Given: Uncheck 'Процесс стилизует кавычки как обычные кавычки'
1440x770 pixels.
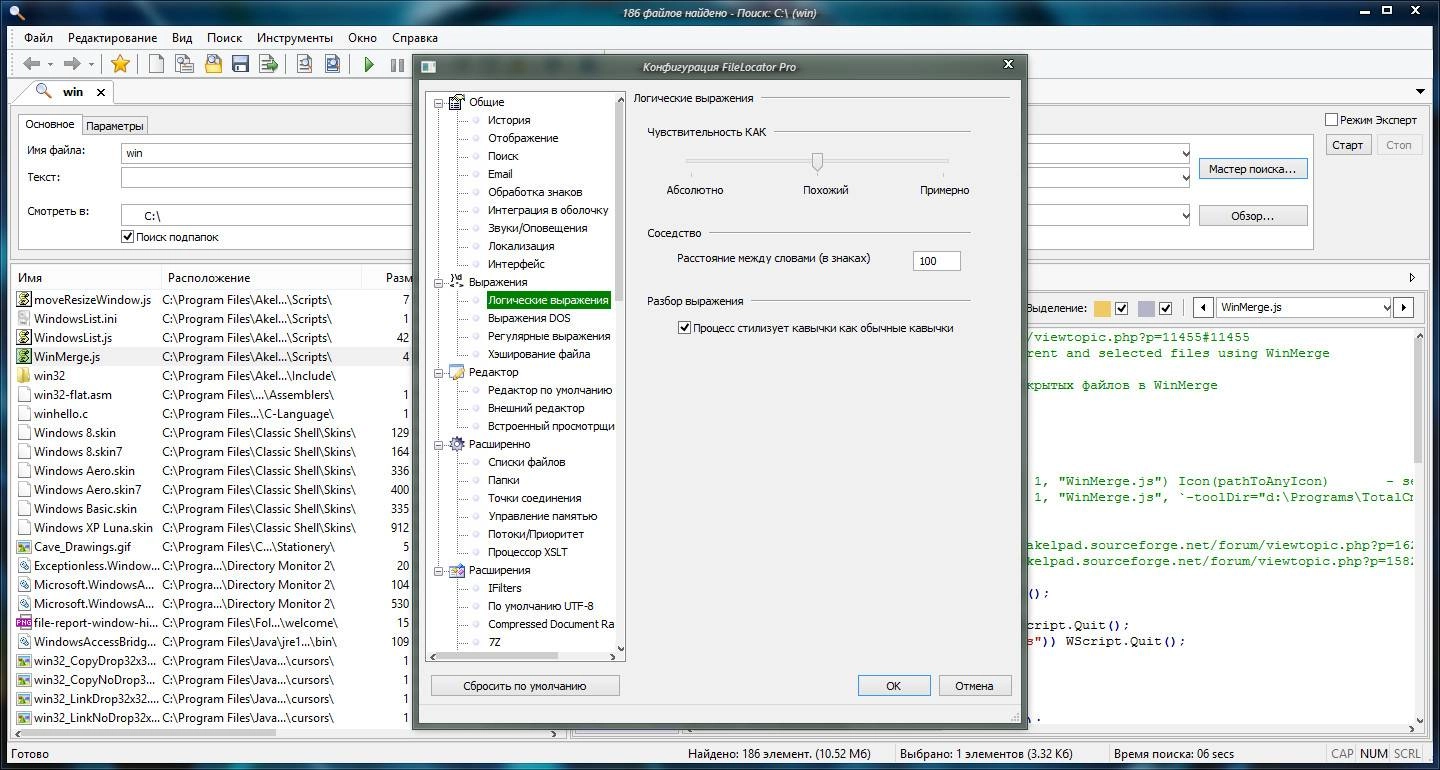Looking at the screenshot, I should point(684,328).
